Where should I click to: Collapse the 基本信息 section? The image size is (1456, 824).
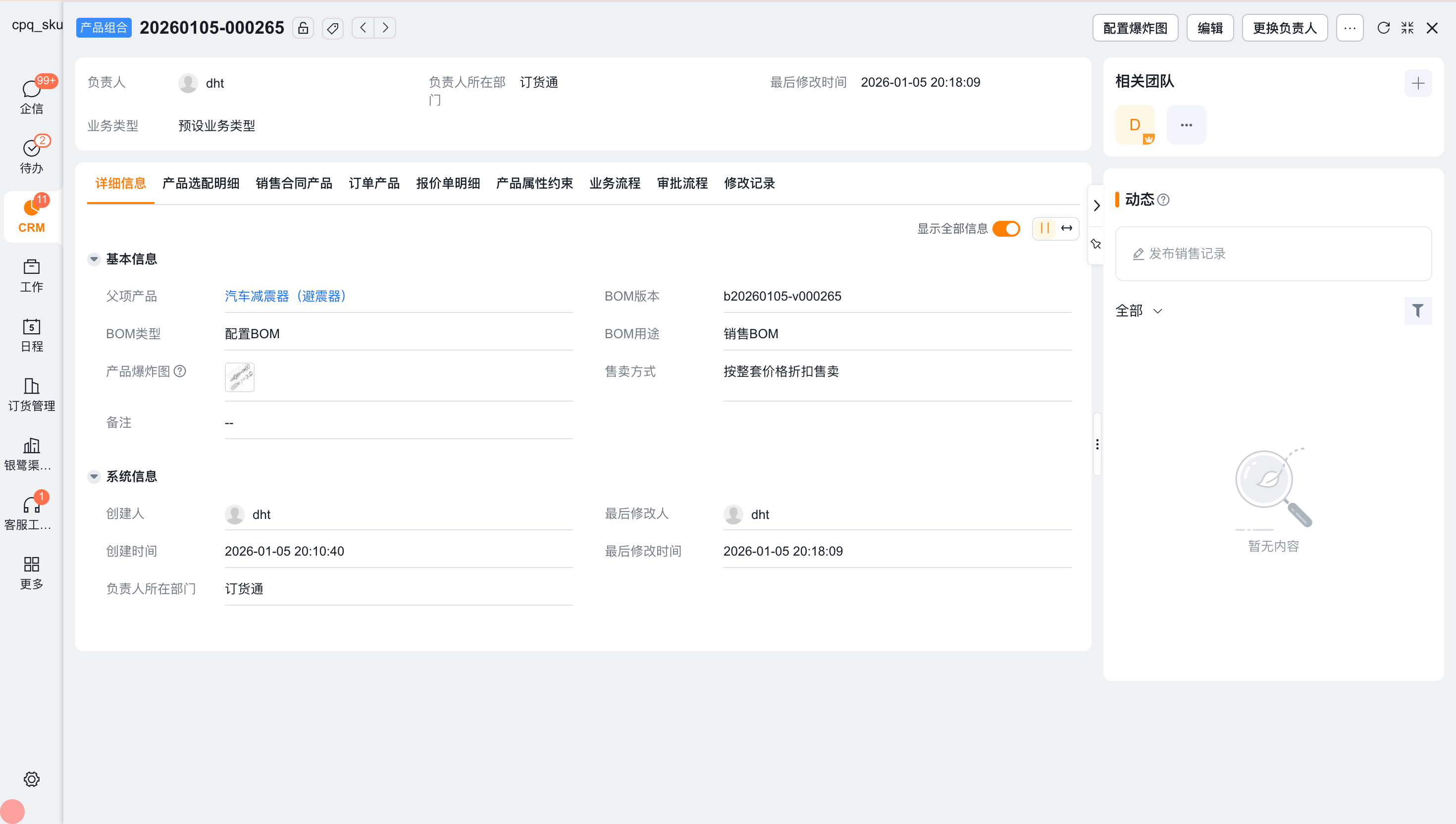[94, 259]
